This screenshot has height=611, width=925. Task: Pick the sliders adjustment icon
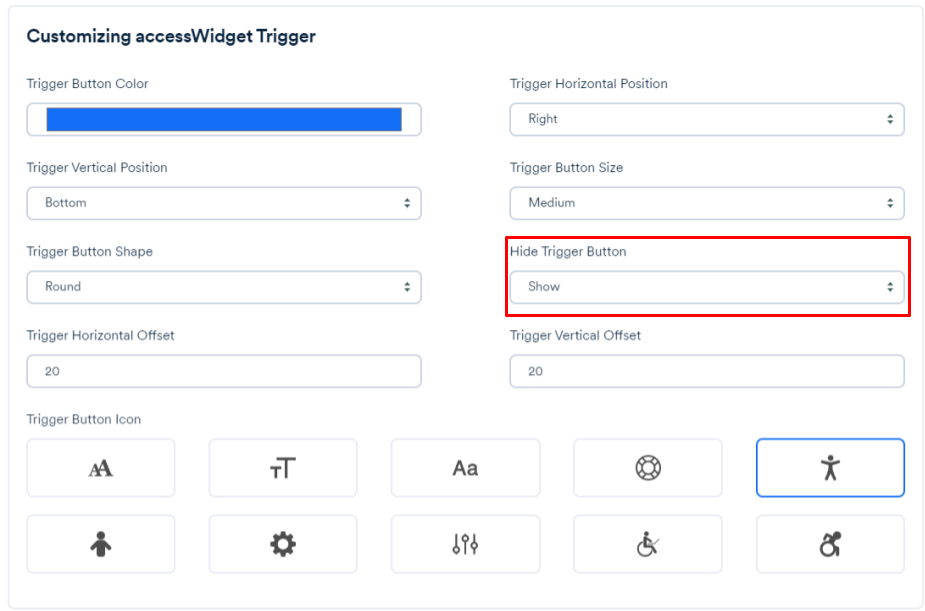(x=465, y=543)
